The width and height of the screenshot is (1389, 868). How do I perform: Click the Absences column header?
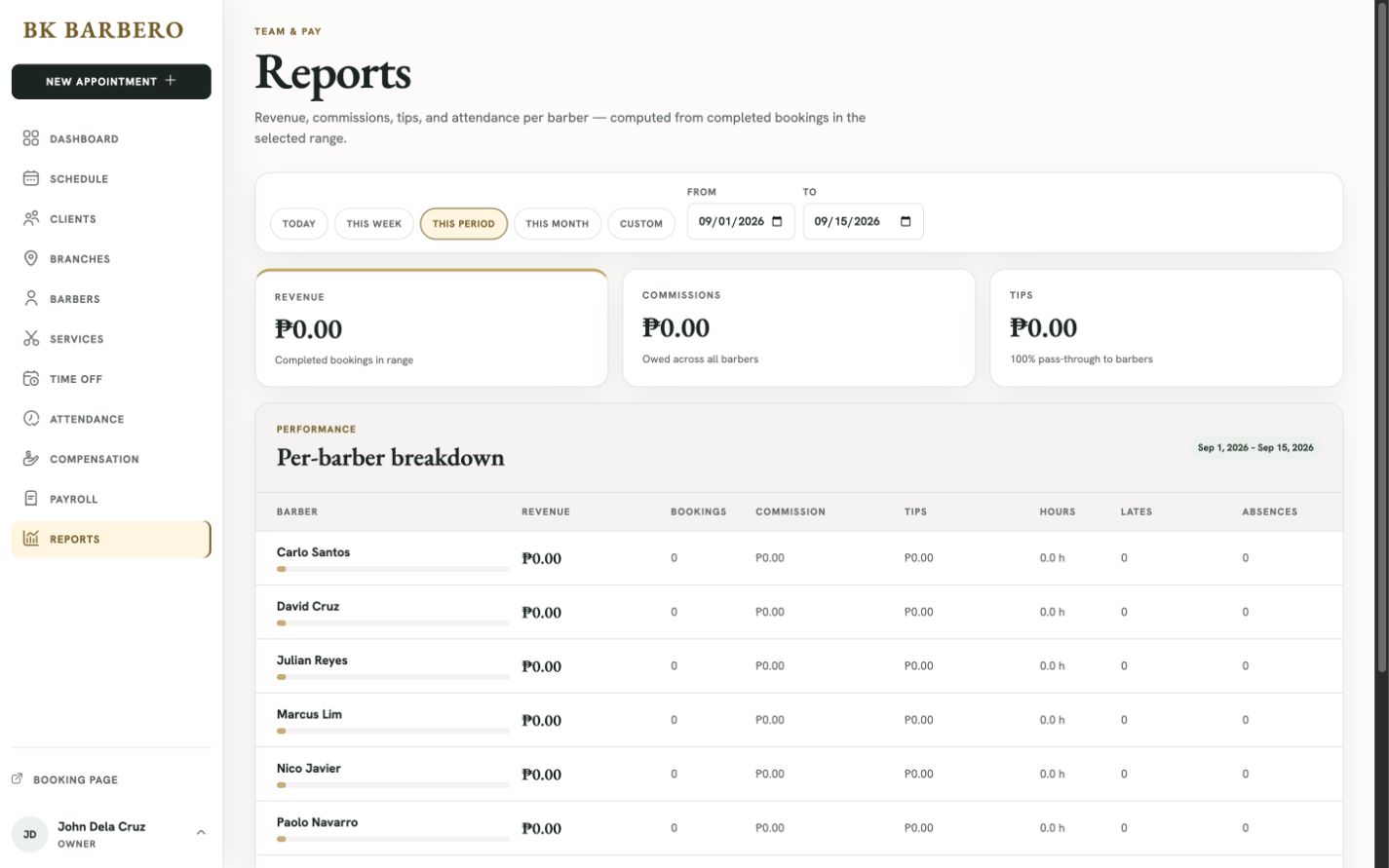pyautogui.click(x=1270, y=511)
